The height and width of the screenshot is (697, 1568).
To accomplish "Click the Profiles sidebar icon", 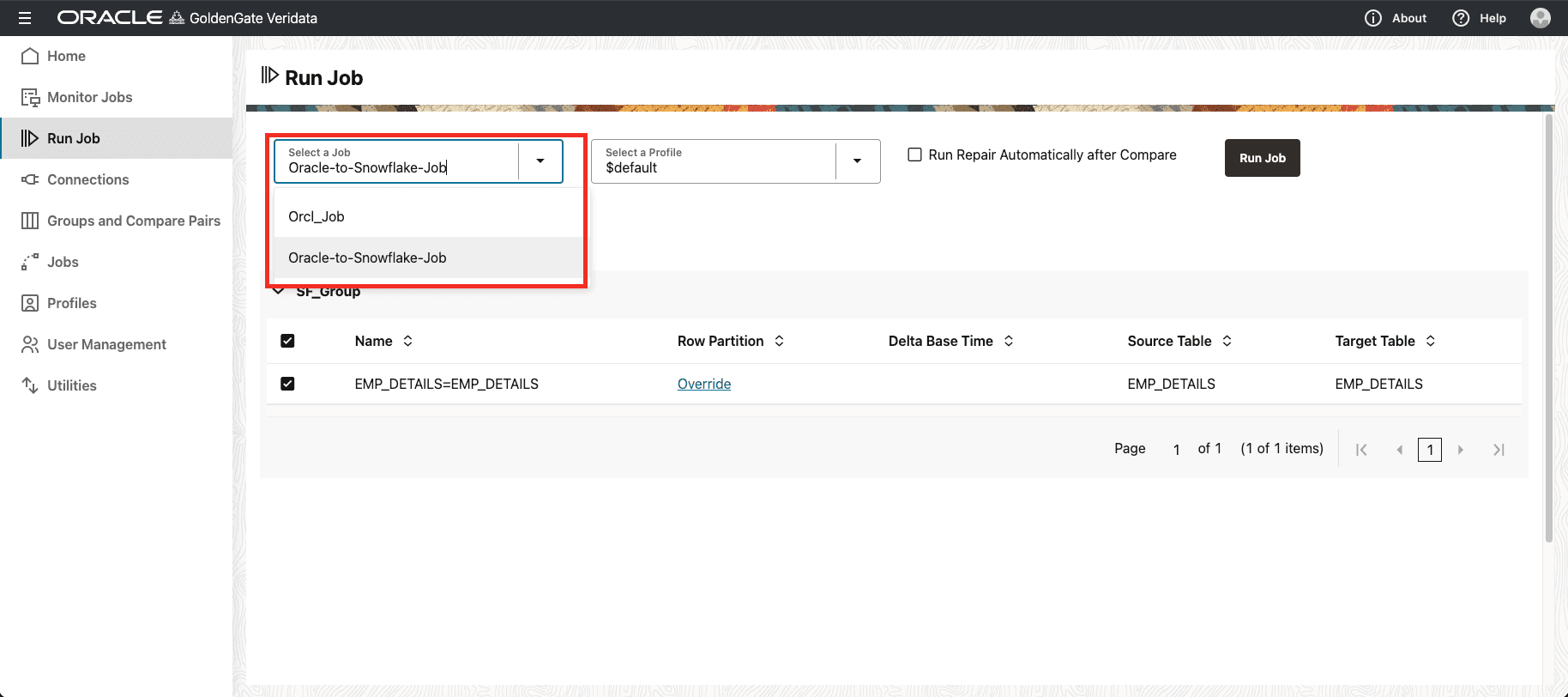I will [30, 303].
